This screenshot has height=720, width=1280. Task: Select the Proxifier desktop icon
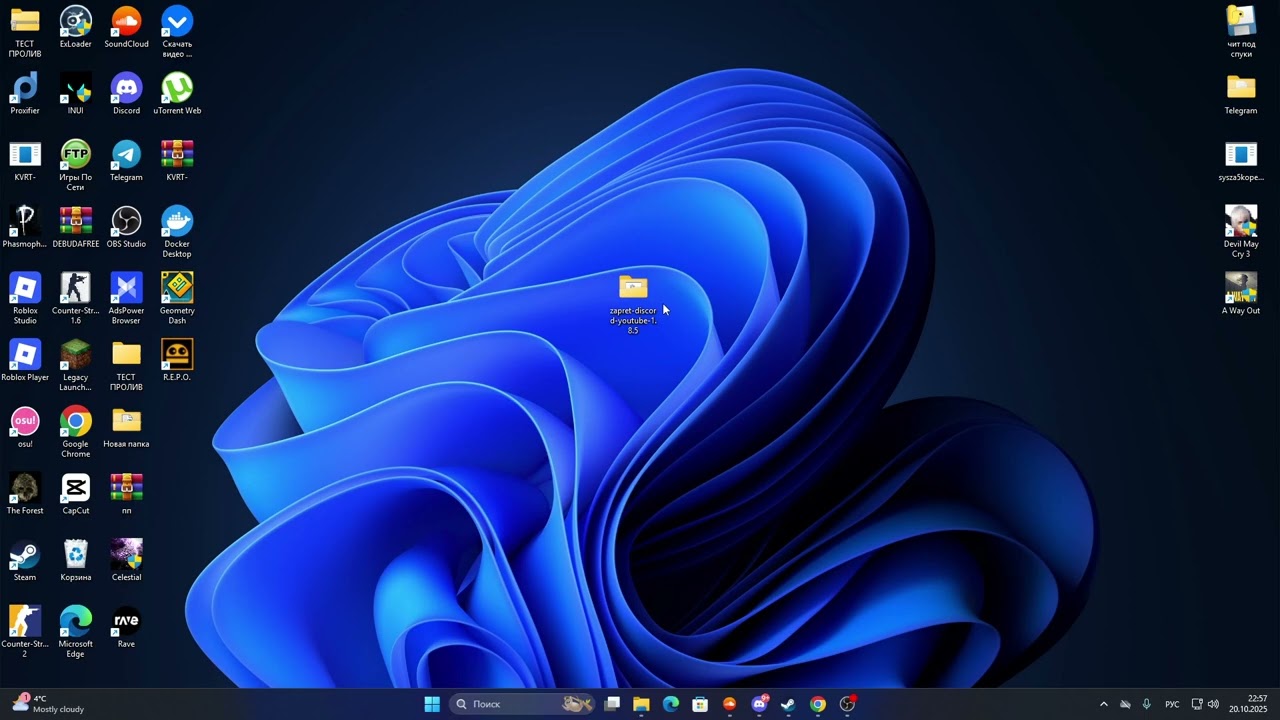tap(25, 94)
